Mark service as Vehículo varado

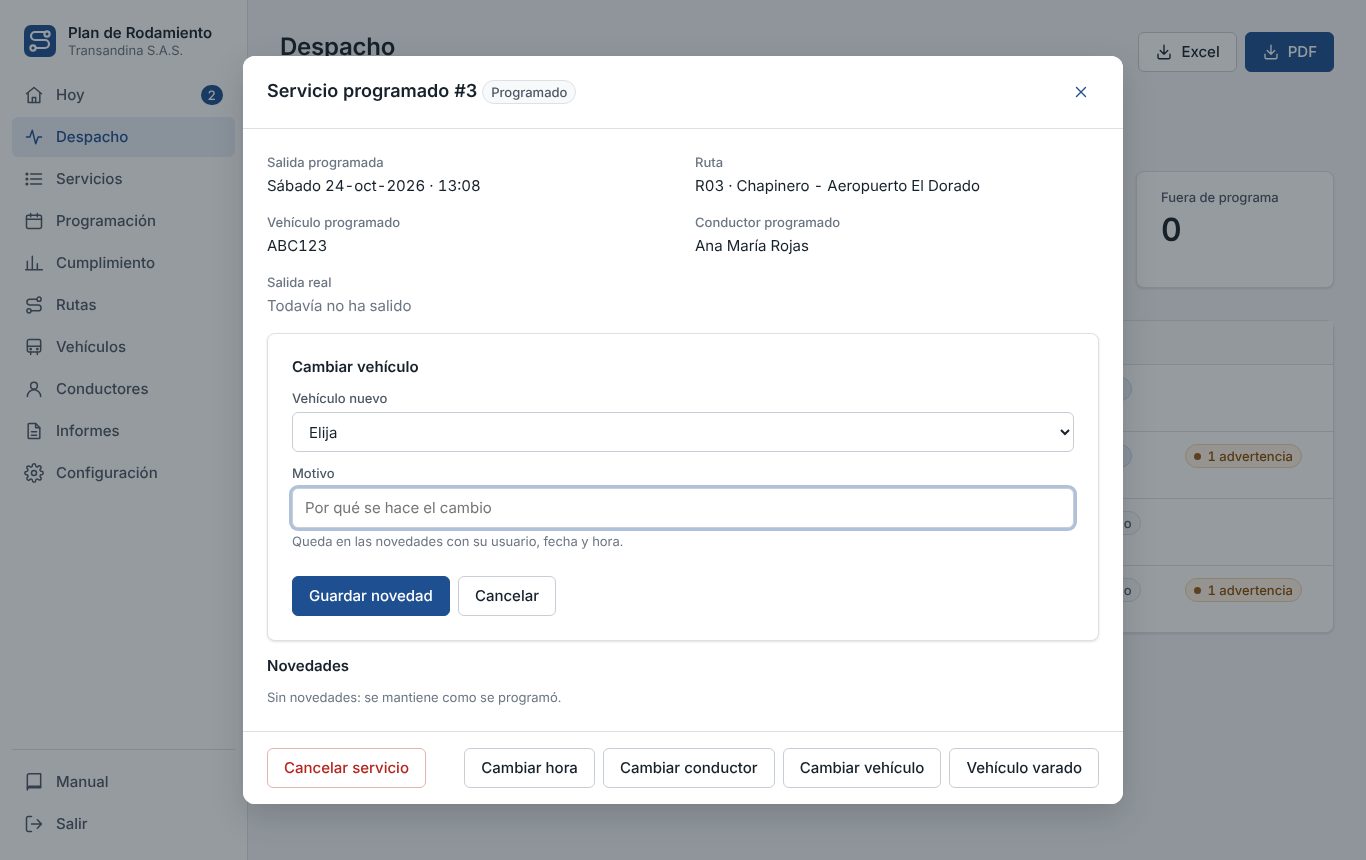pos(1024,768)
